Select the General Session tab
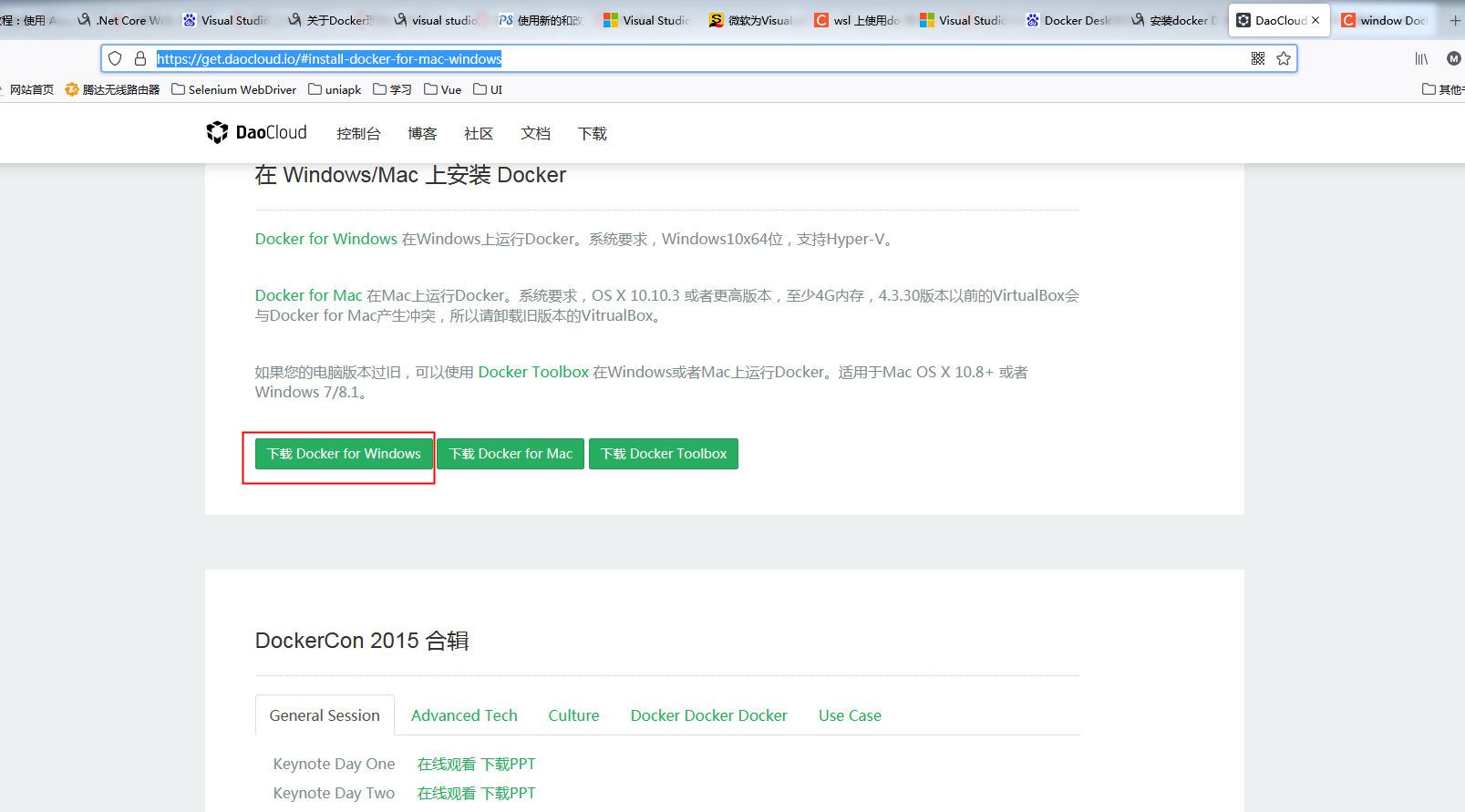Image resolution: width=1465 pixels, height=812 pixels. pos(325,715)
